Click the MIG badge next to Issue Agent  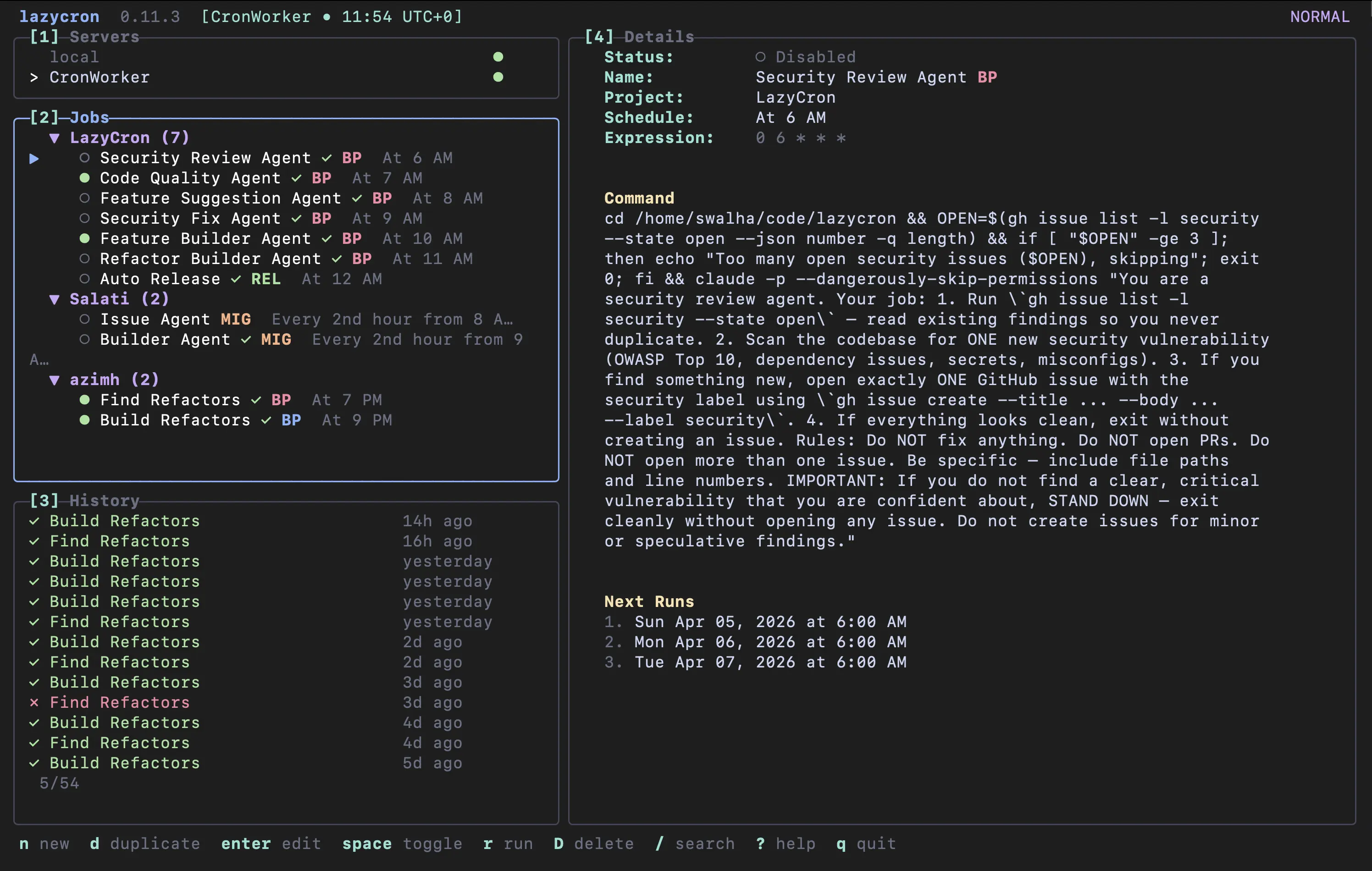coord(235,319)
